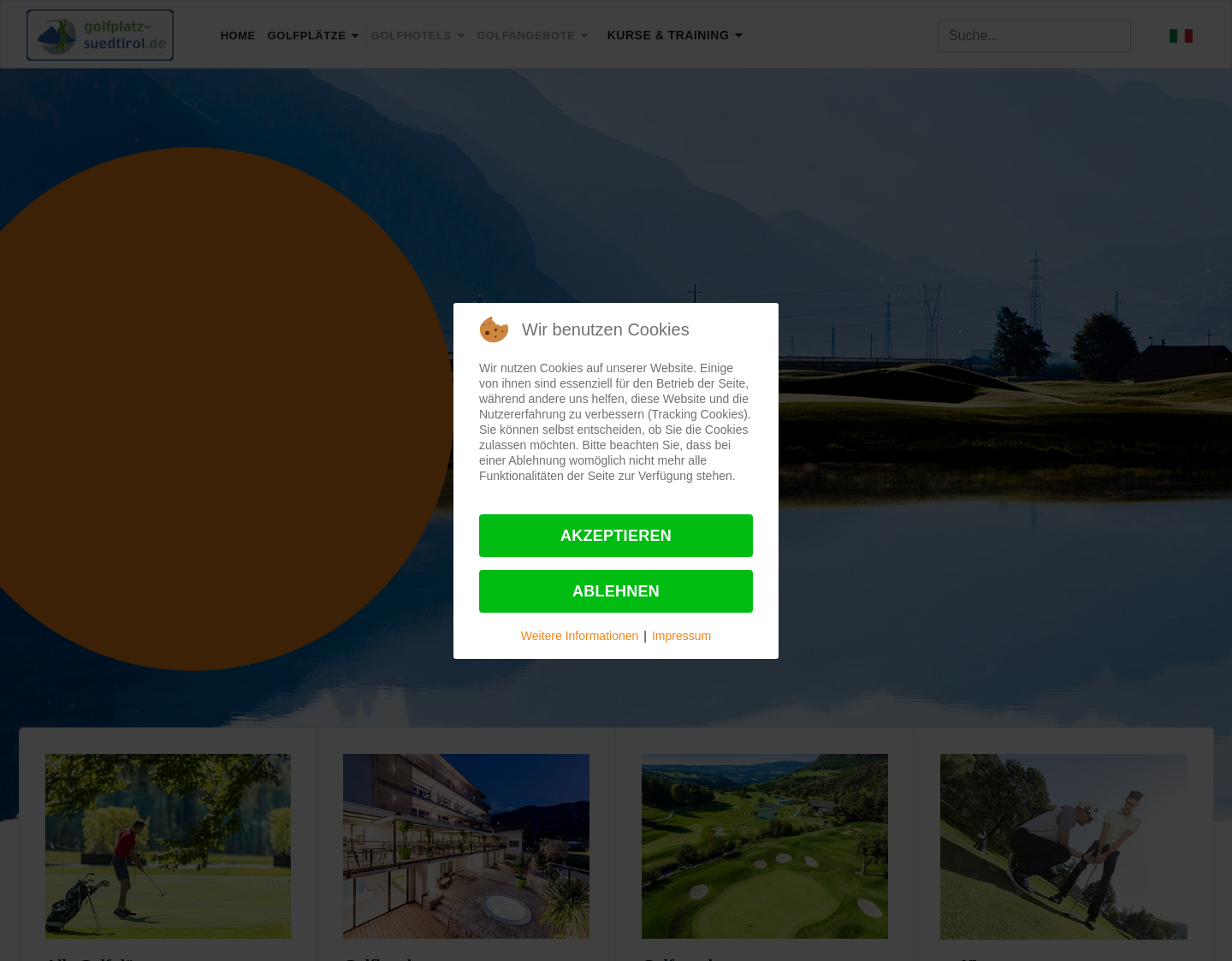
Task: Open the Weitere Informationen link
Action: 579,636
